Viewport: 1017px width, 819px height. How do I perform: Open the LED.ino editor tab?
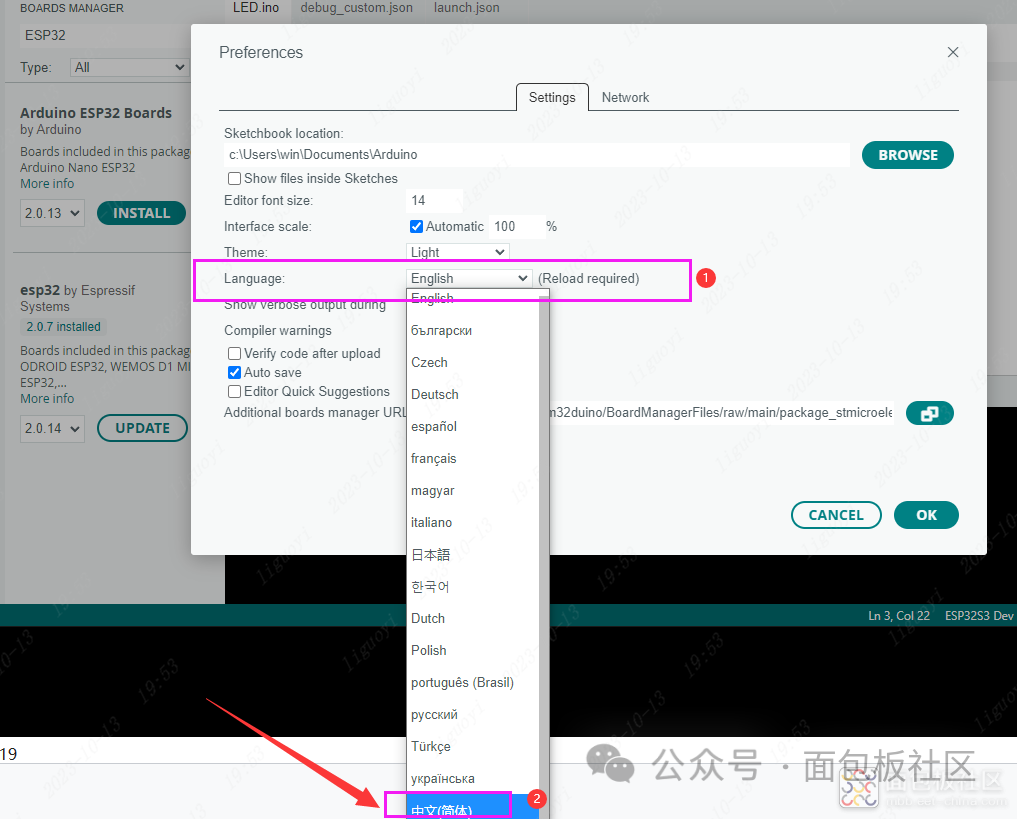click(x=256, y=8)
